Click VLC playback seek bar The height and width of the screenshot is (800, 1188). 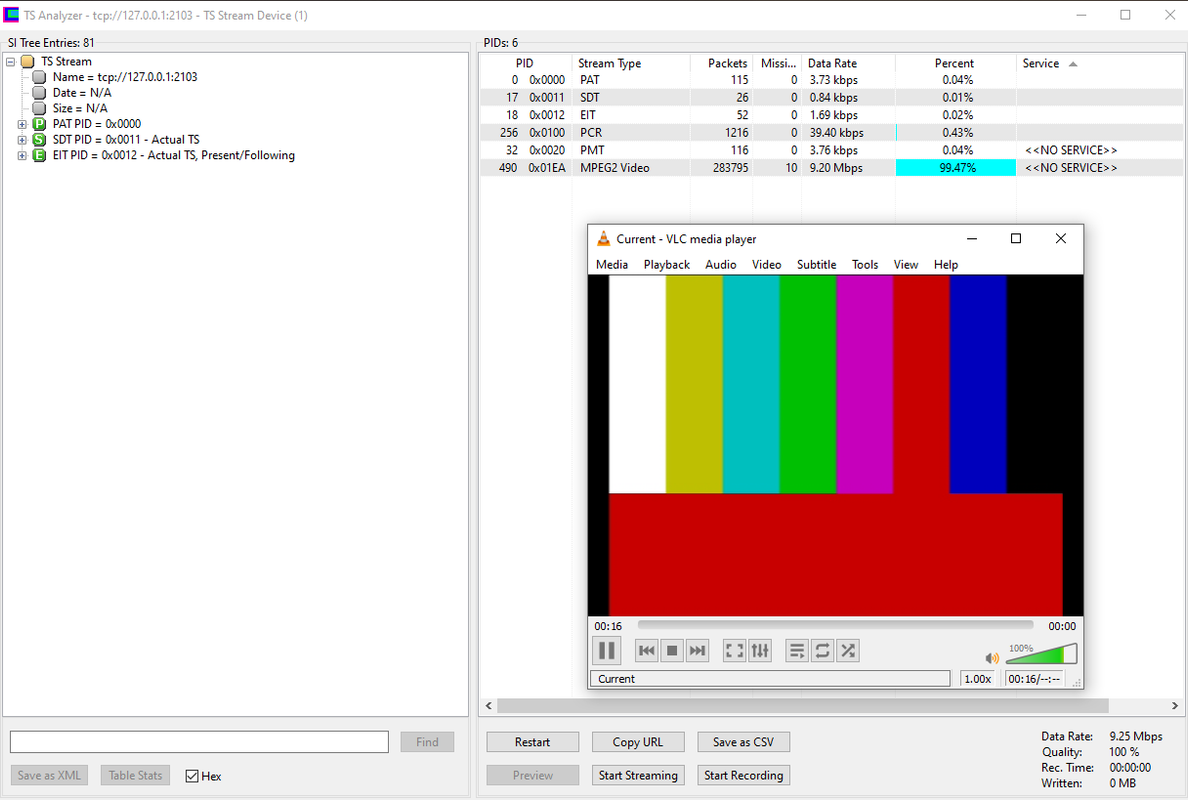835,626
